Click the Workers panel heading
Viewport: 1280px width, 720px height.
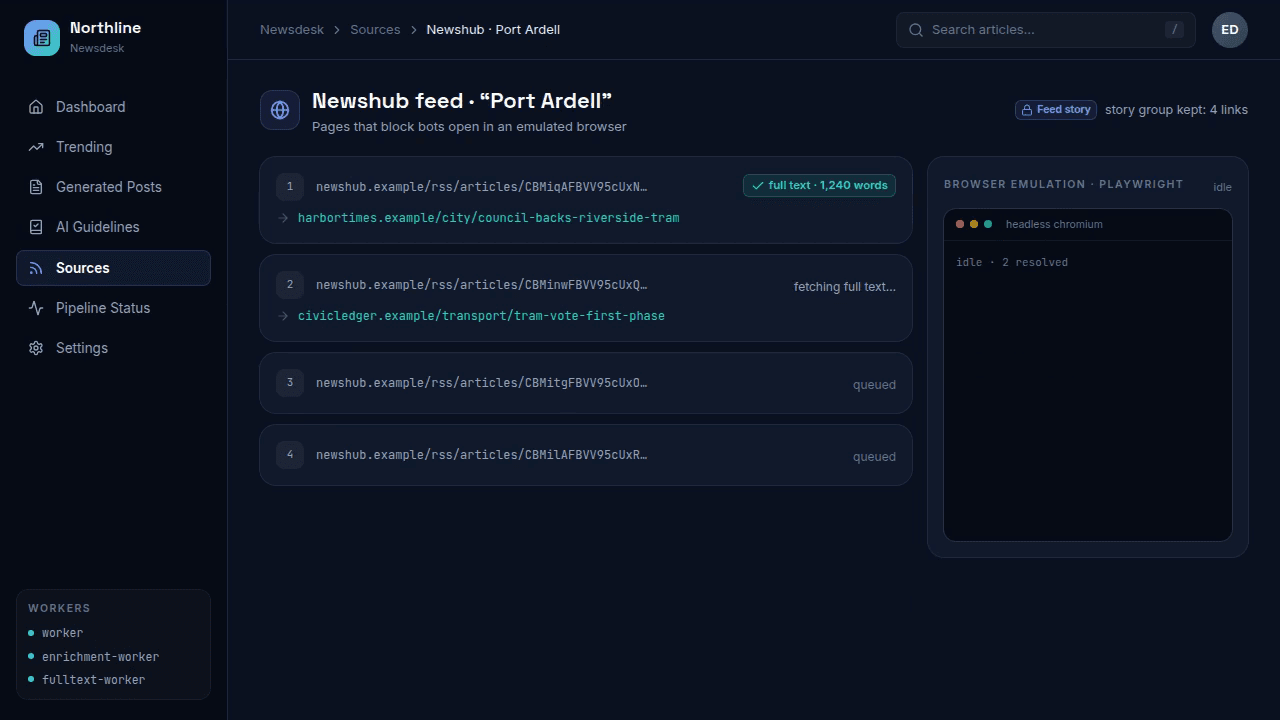59,608
